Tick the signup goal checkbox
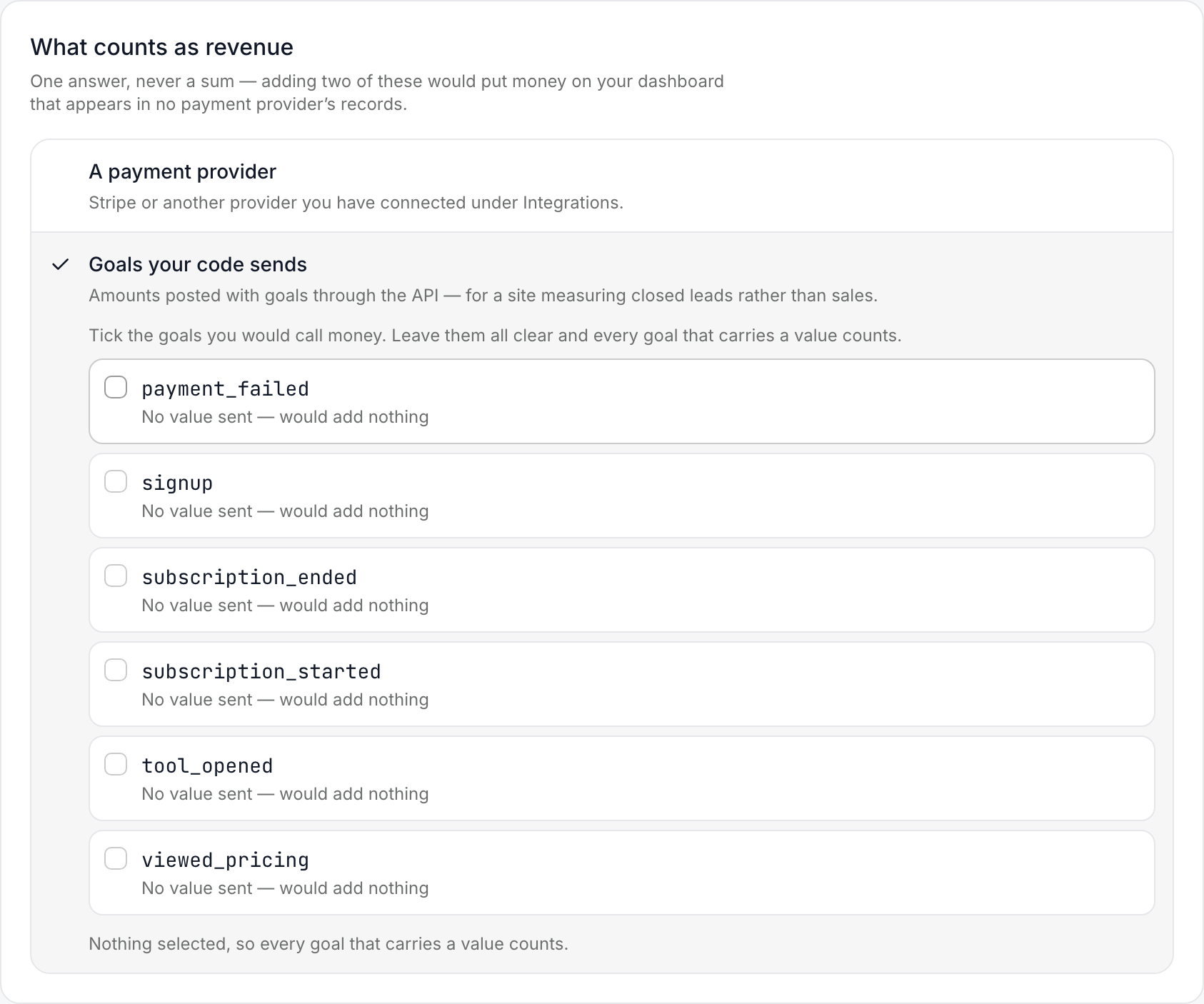This screenshot has width=1204, height=1004. pyautogui.click(x=116, y=481)
